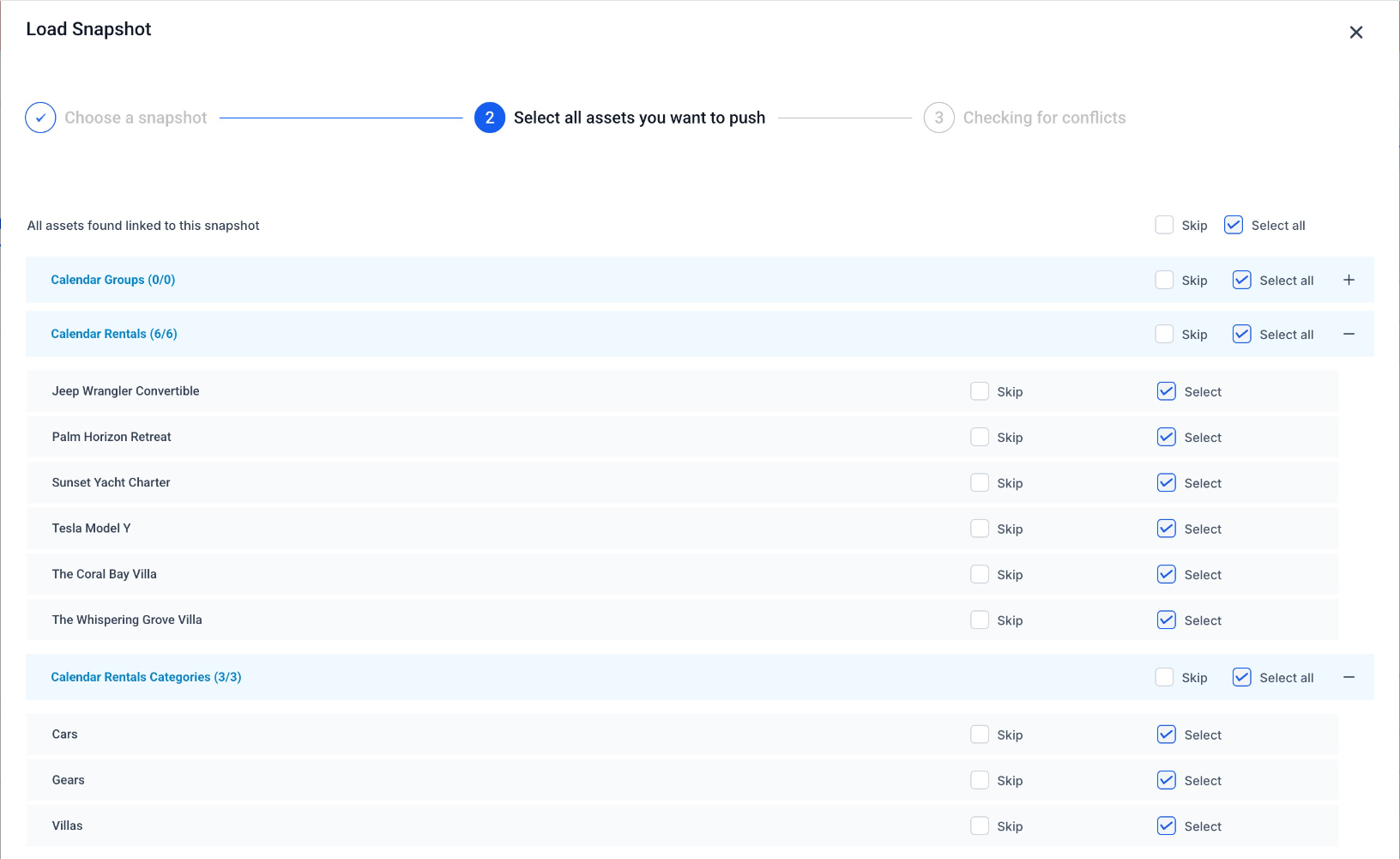The width and height of the screenshot is (1400, 859).
Task: Click the Sunset Yacht Charter row name
Action: click(x=111, y=482)
